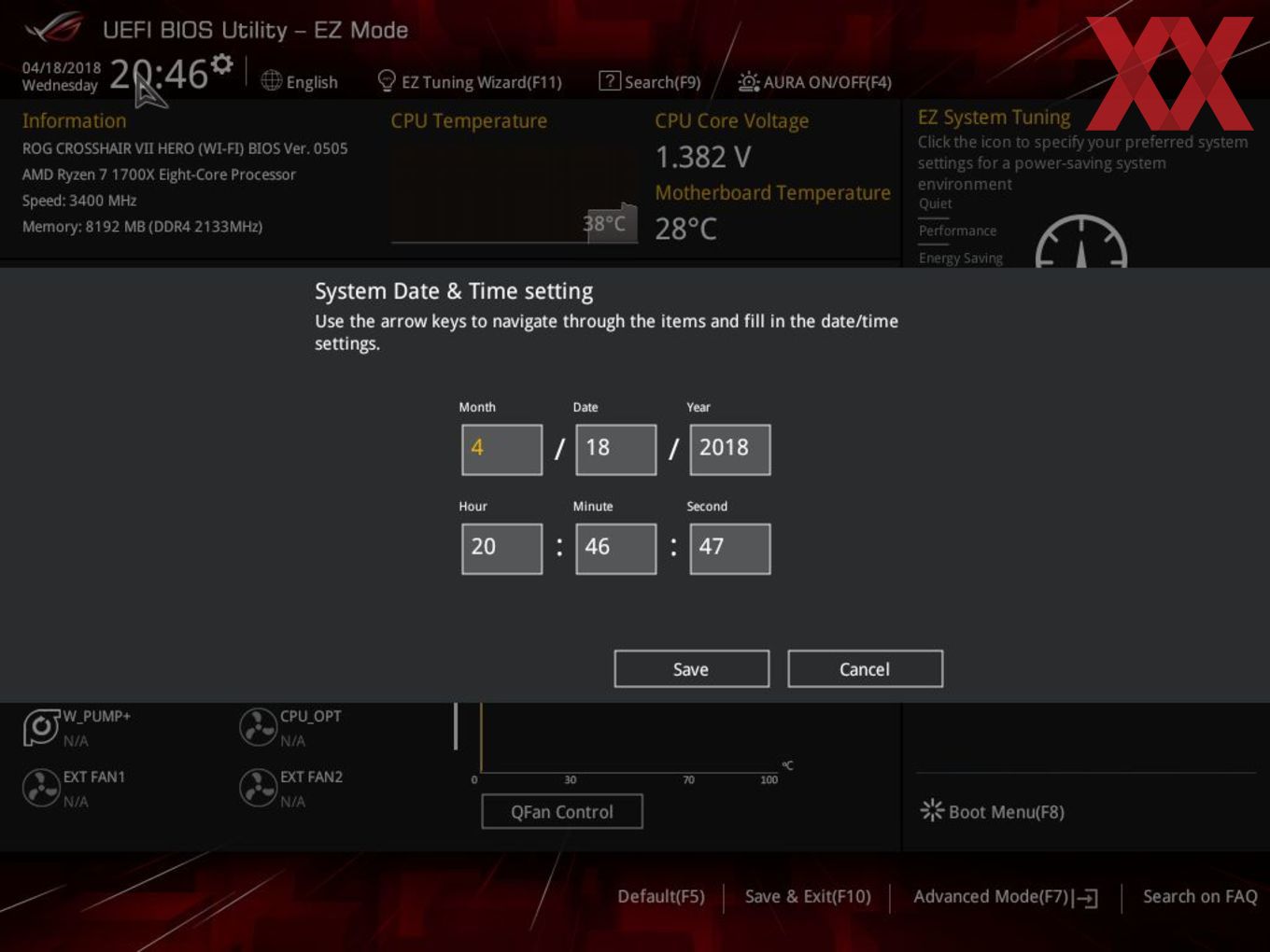Screen dimensions: 1270x952
Task: Click the Information heading
Action: click(x=74, y=121)
